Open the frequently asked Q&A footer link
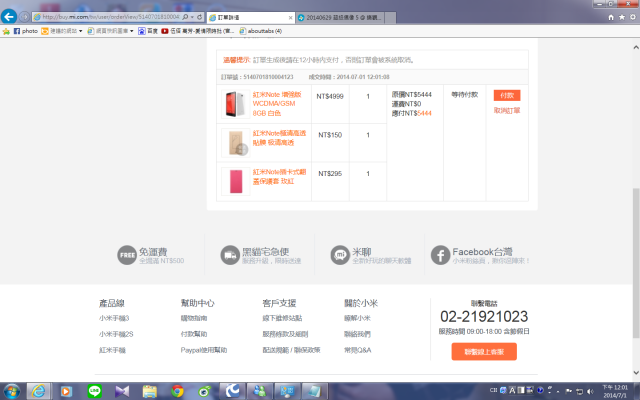The image size is (640, 400). [358, 350]
